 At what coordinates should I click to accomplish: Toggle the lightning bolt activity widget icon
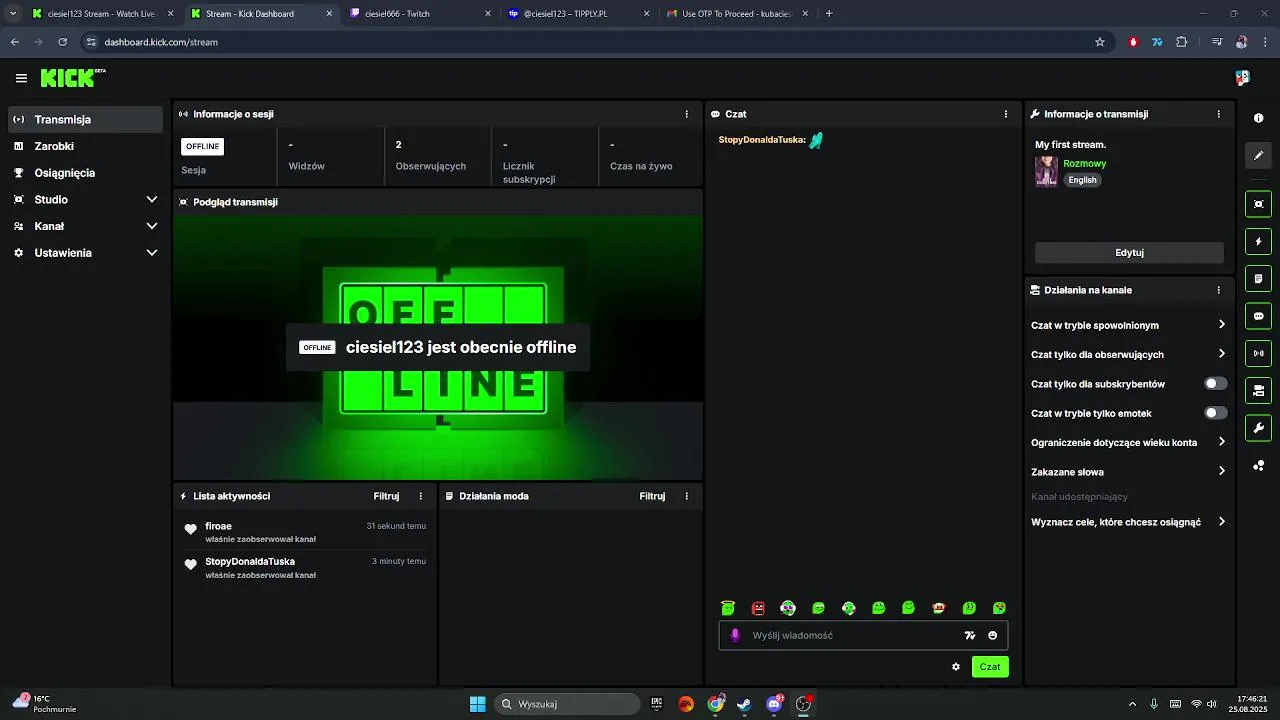point(1258,241)
